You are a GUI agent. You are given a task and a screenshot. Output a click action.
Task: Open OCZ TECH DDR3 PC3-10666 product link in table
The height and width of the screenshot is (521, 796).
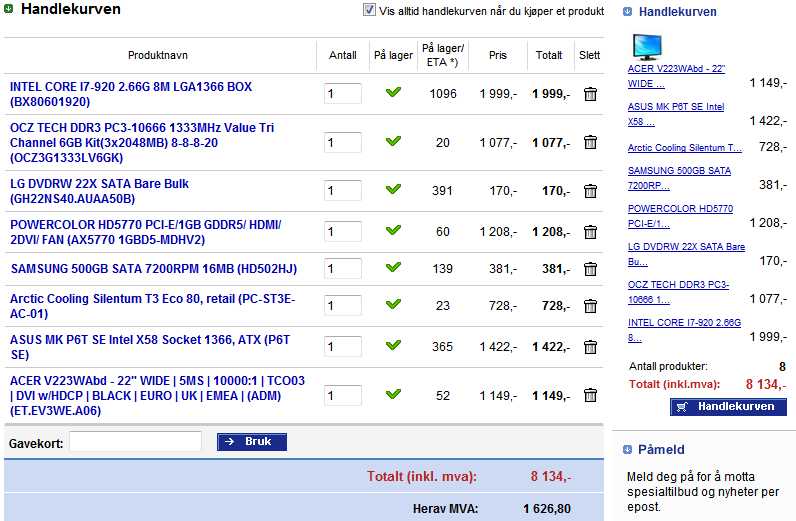[x=142, y=143]
